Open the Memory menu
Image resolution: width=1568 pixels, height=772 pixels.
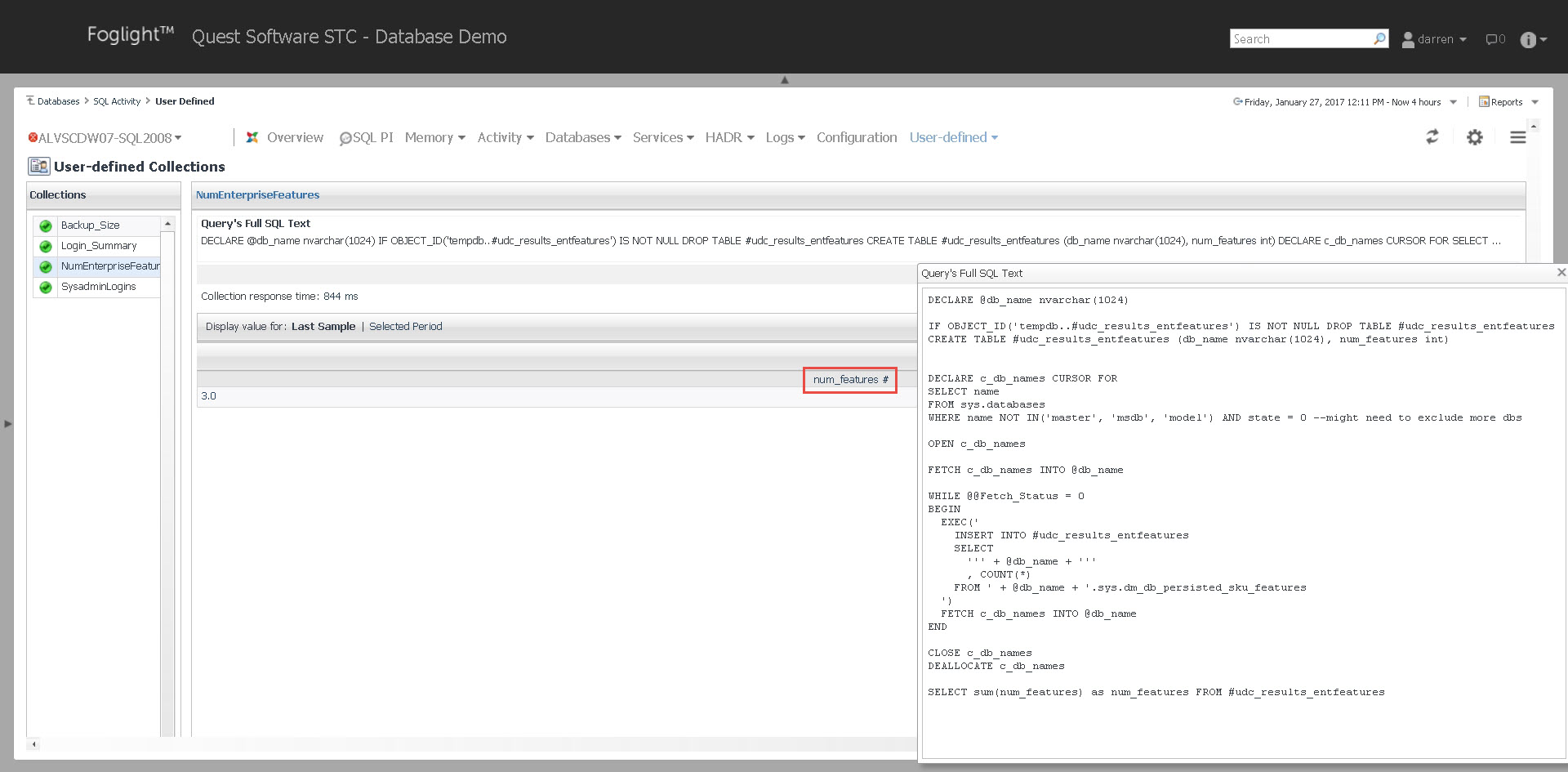[434, 137]
